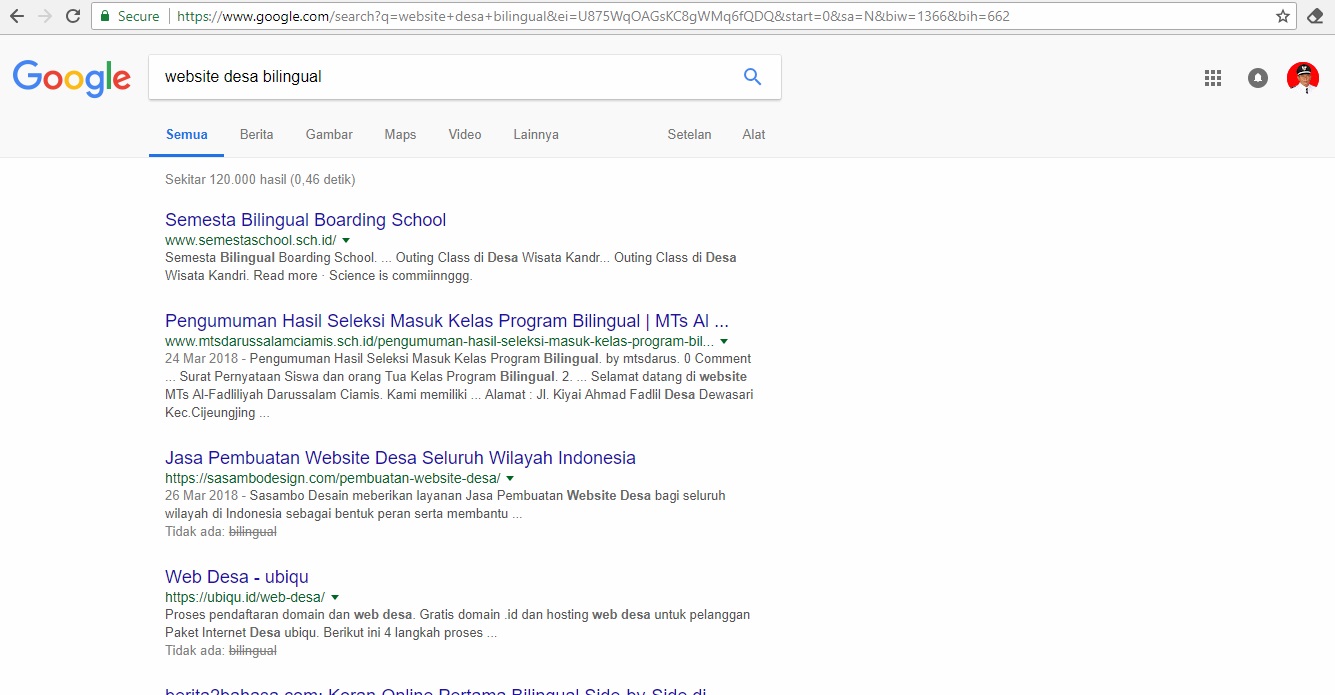Expand arrow next to sasambodesign.com URL

click(510, 479)
